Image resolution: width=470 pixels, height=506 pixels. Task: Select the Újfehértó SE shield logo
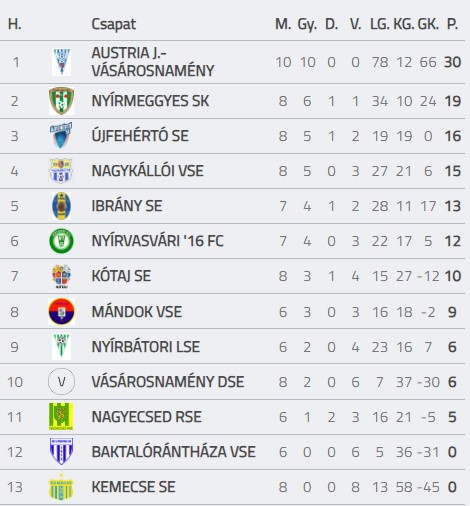click(x=61, y=136)
